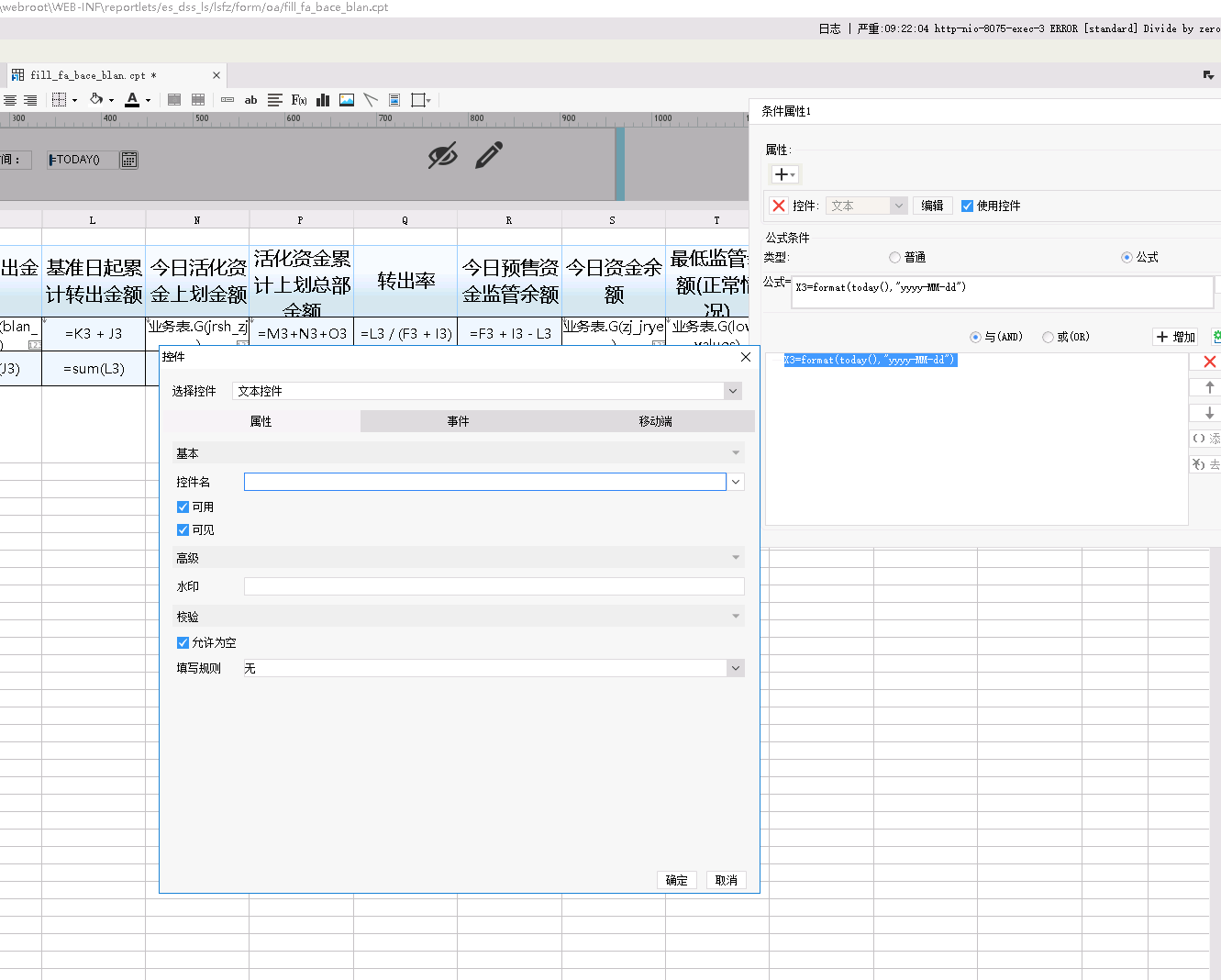This screenshot has height=980, width=1221.
Task: Toggle the 使用控件 checkbox
Action: point(967,206)
